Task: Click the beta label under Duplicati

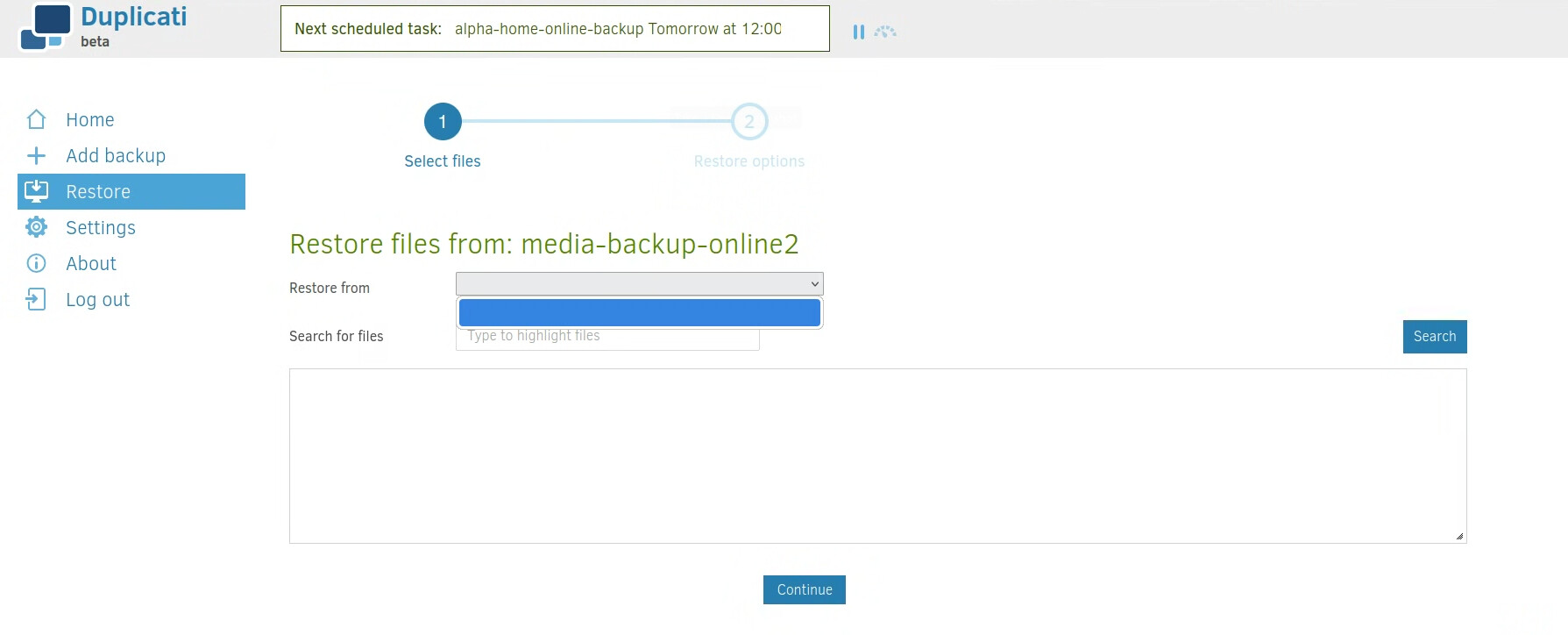Action: (95, 41)
